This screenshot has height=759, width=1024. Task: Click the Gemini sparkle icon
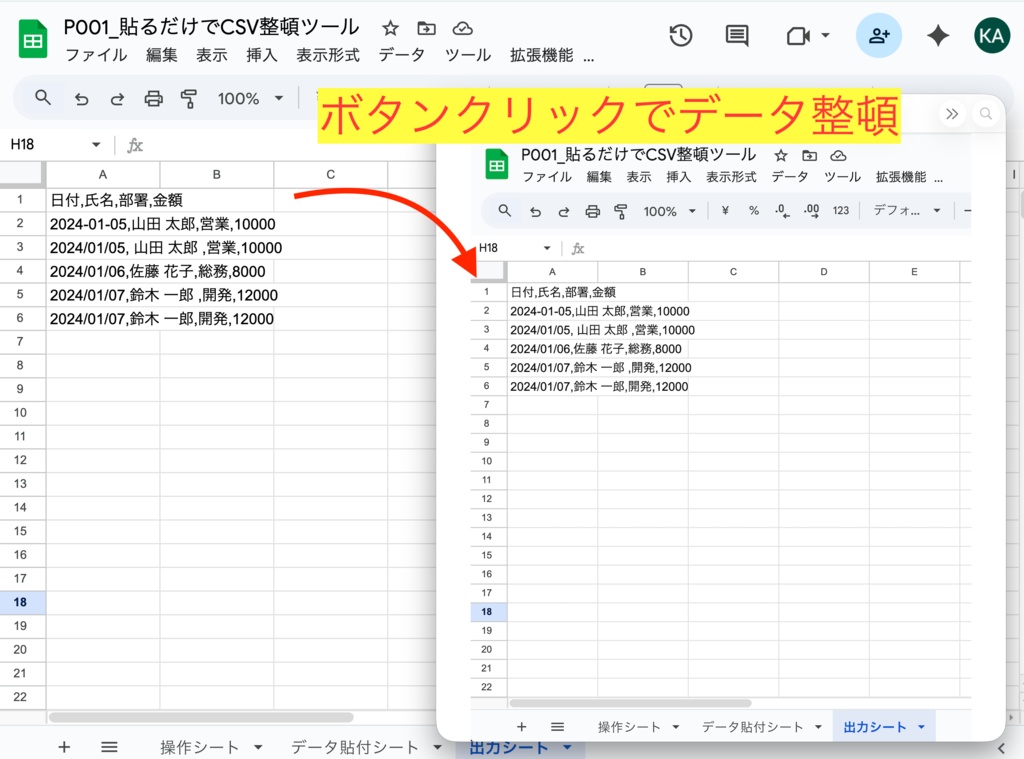point(937,35)
